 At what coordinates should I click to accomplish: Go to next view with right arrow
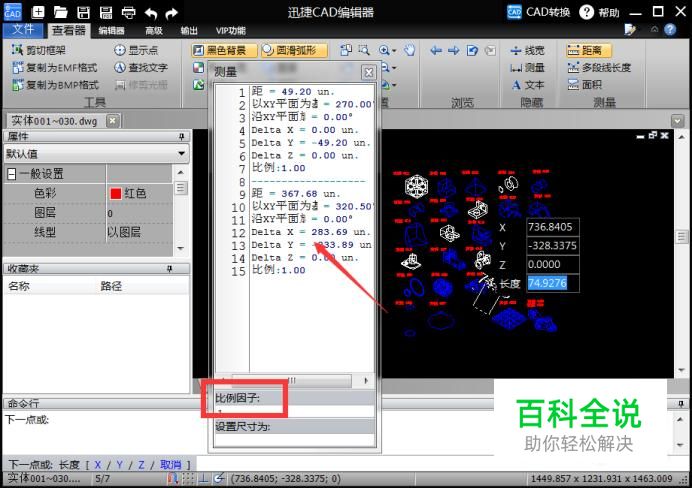[454, 51]
